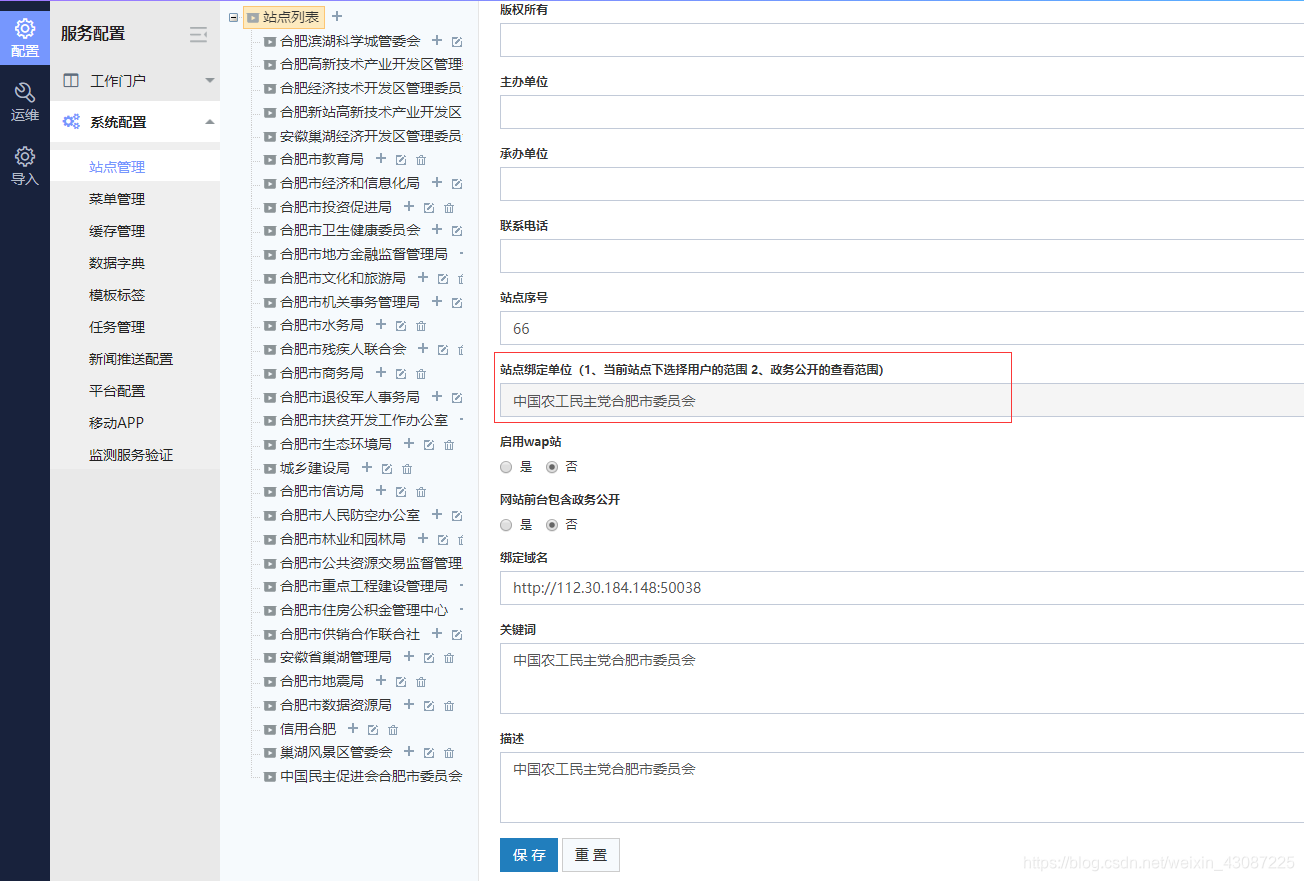Edit the 合肥市投资促进局 site
This screenshot has height=881, width=1304.
[429, 208]
